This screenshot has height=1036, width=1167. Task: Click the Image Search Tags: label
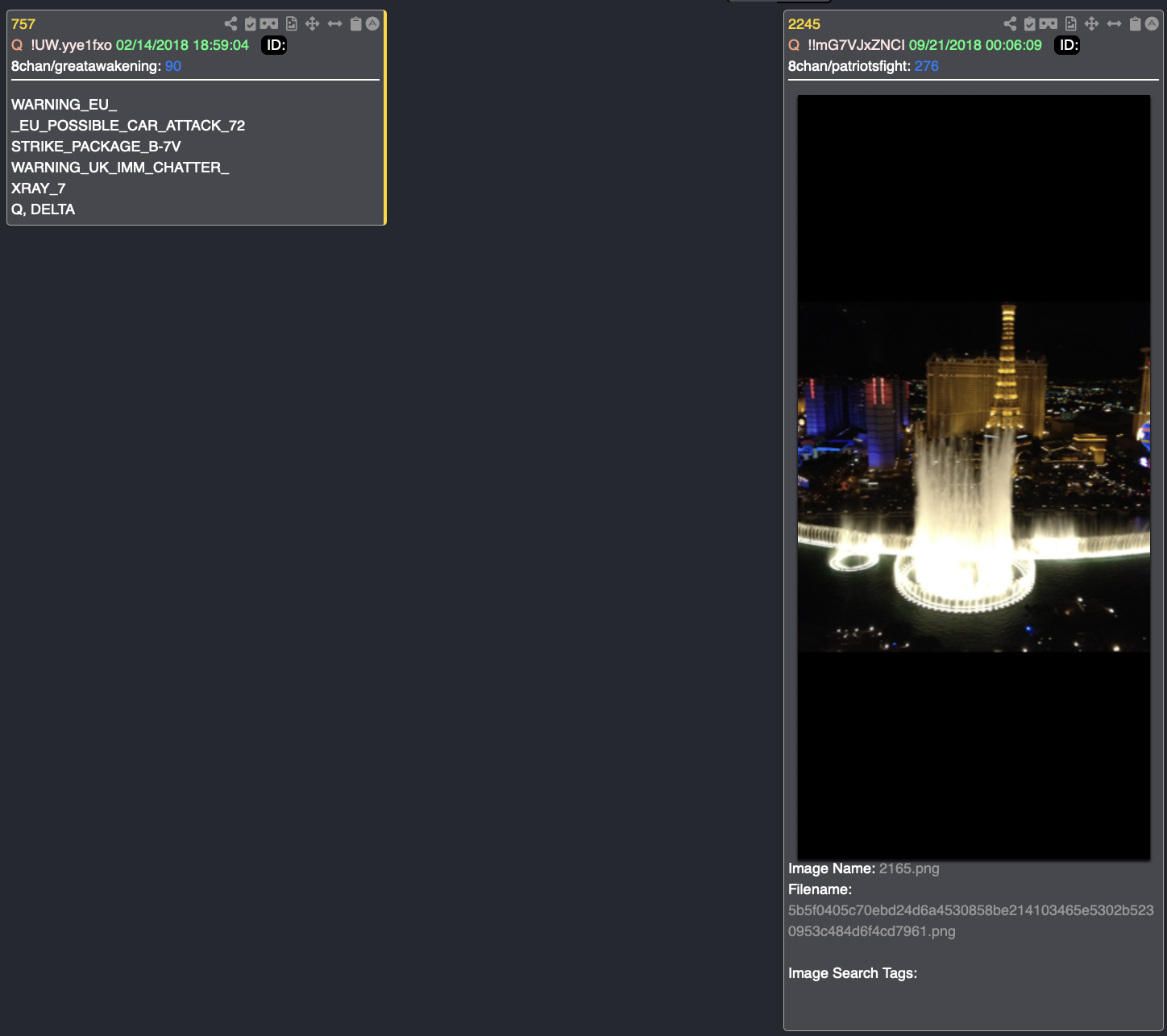[853, 973]
